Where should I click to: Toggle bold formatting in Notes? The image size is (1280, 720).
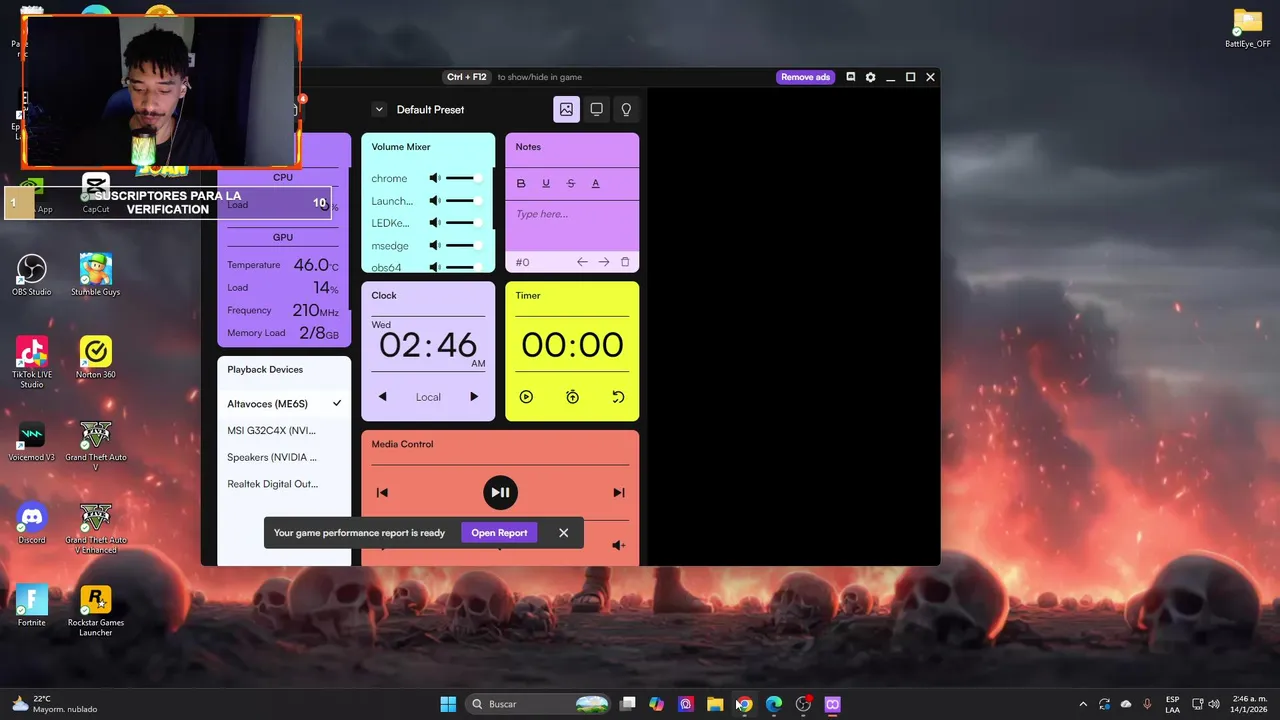tap(521, 183)
